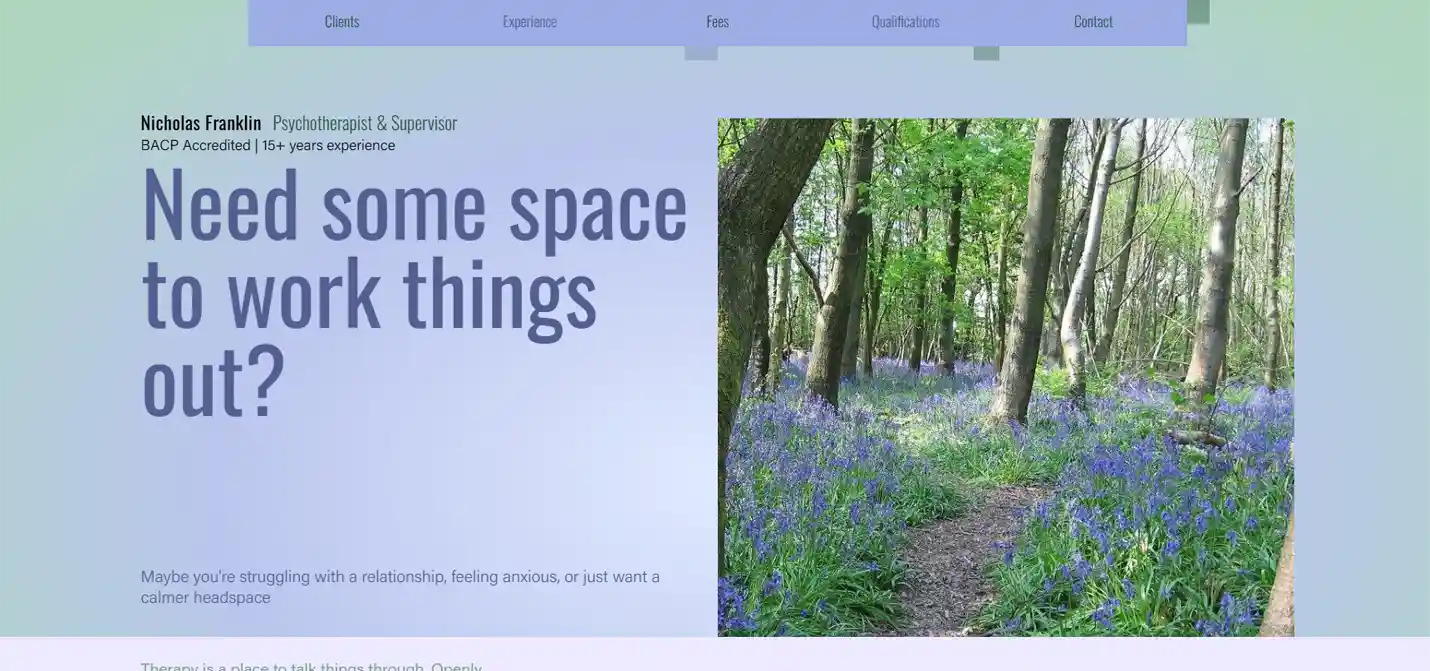The image size is (1430, 671).
Task: Select the Fees menu item
Action: coord(717,21)
